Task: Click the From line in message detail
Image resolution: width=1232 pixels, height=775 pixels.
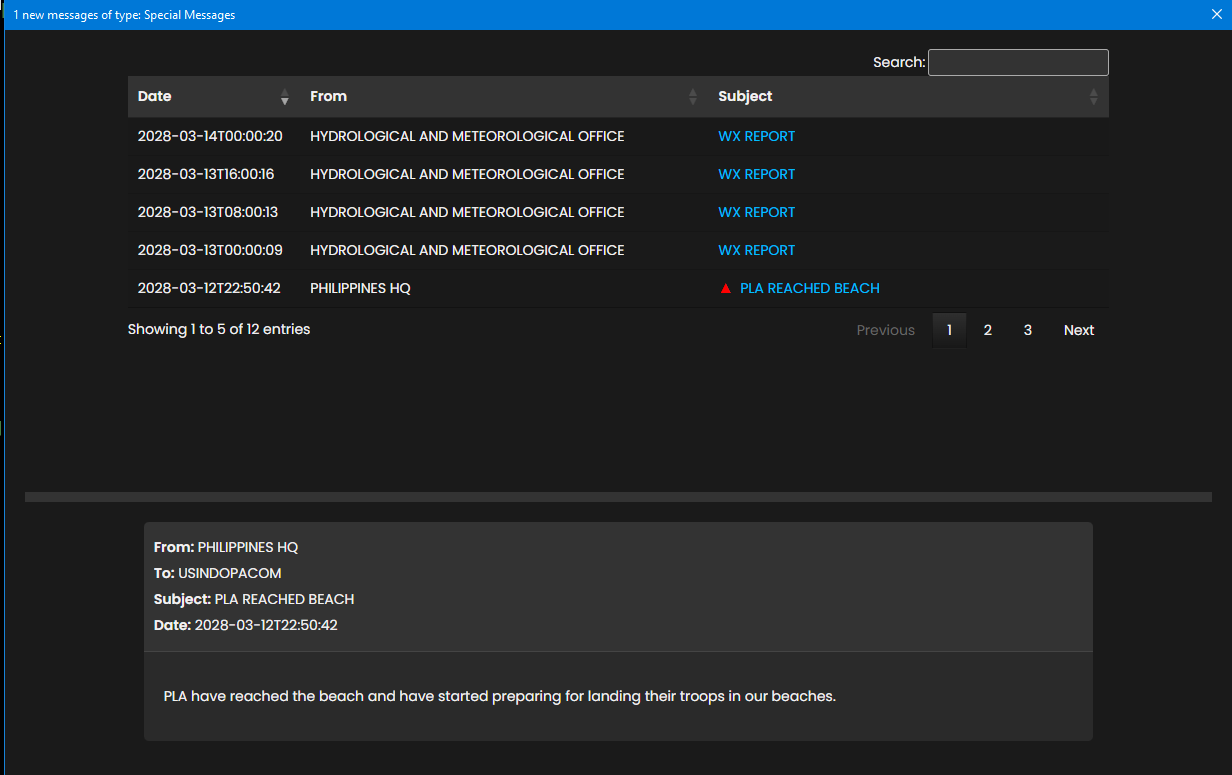Action: (x=226, y=547)
